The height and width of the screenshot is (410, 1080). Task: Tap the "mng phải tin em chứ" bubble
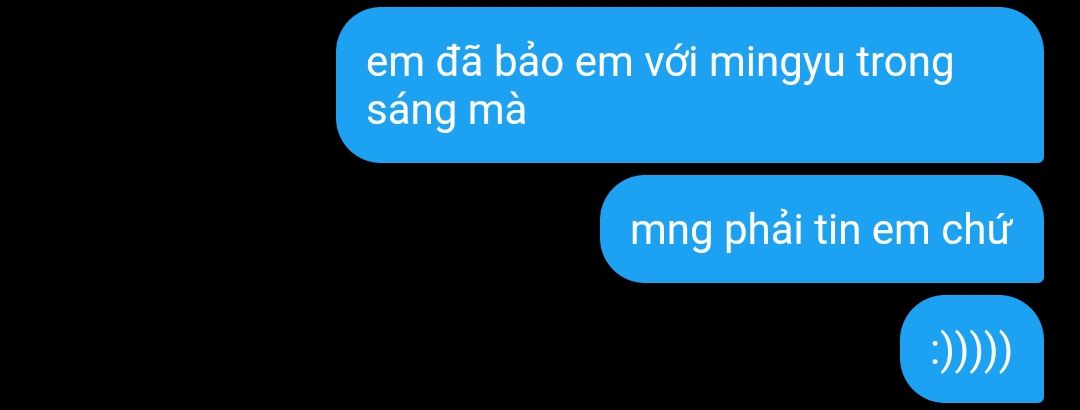click(x=822, y=229)
